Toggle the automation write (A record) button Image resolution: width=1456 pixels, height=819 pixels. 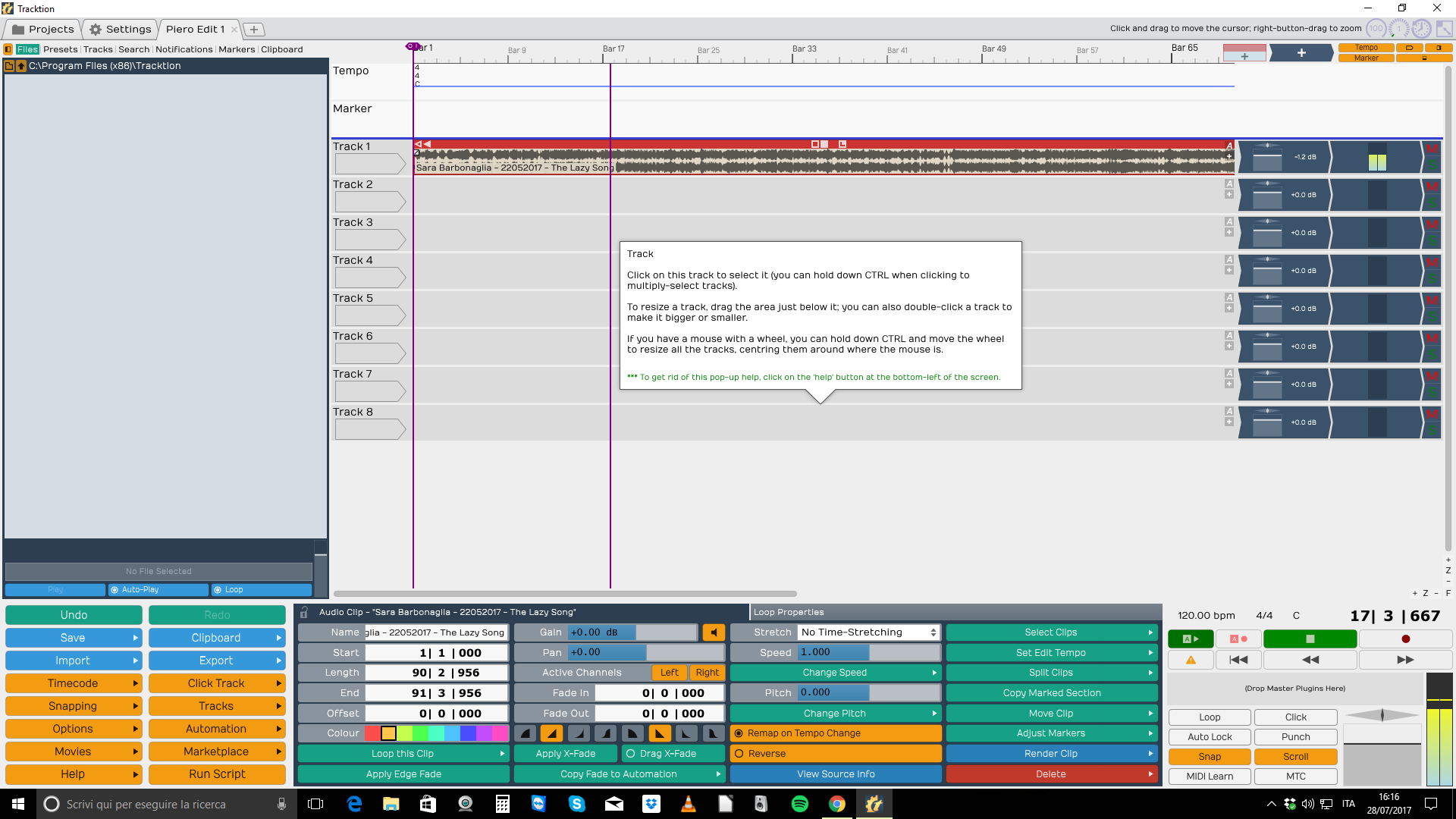tap(1238, 639)
